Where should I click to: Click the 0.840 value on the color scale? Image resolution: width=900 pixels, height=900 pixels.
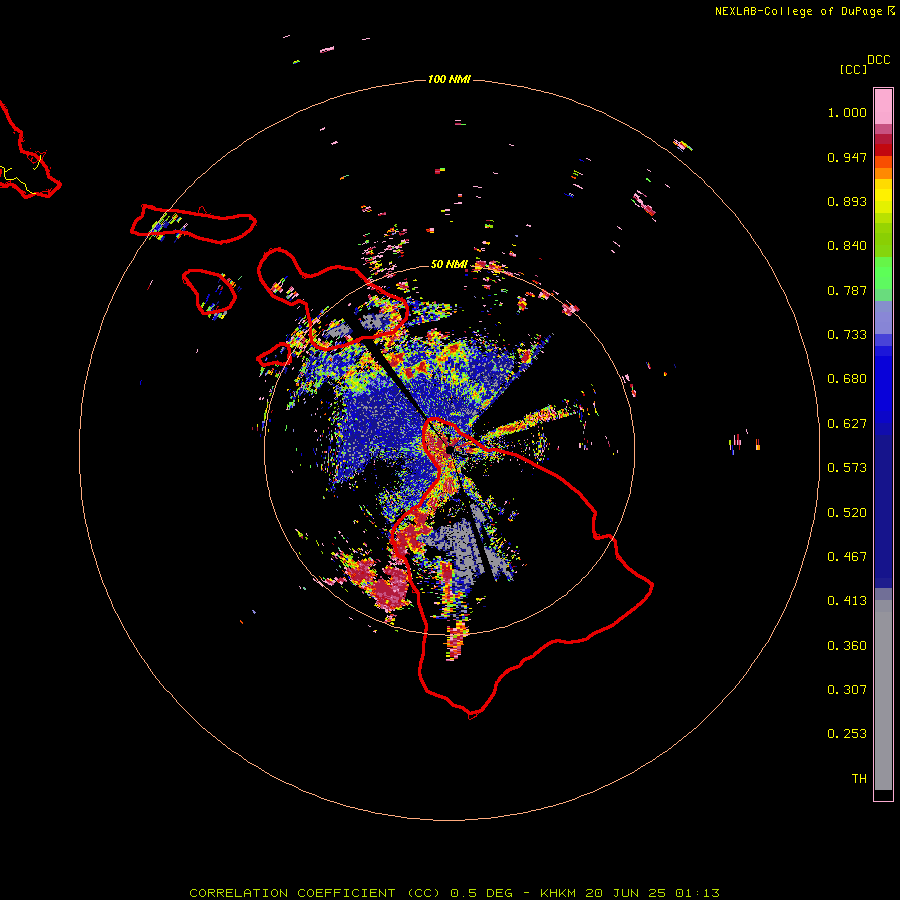tap(847, 246)
